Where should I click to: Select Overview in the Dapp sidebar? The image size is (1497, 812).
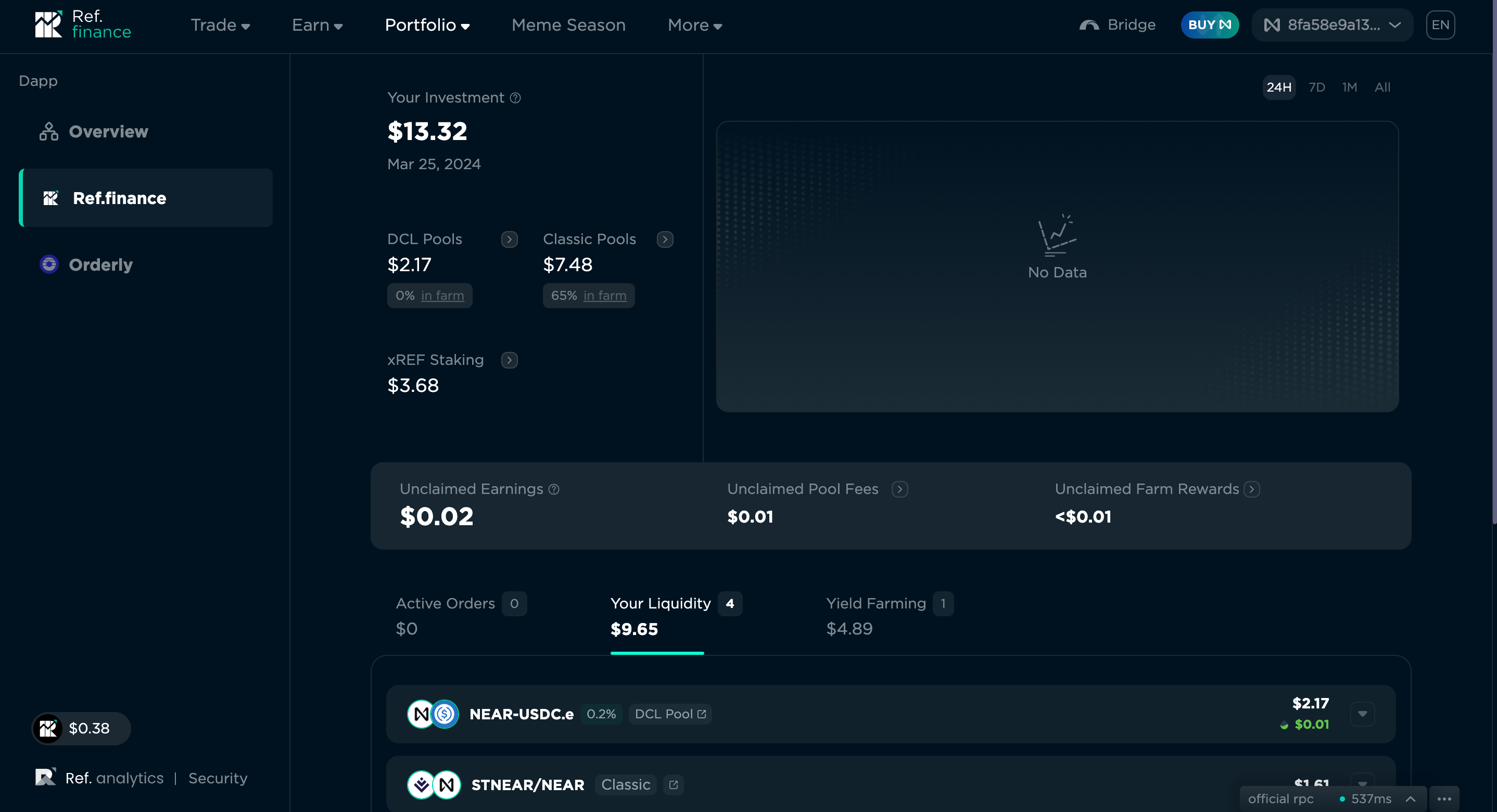(x=93, y=132)
